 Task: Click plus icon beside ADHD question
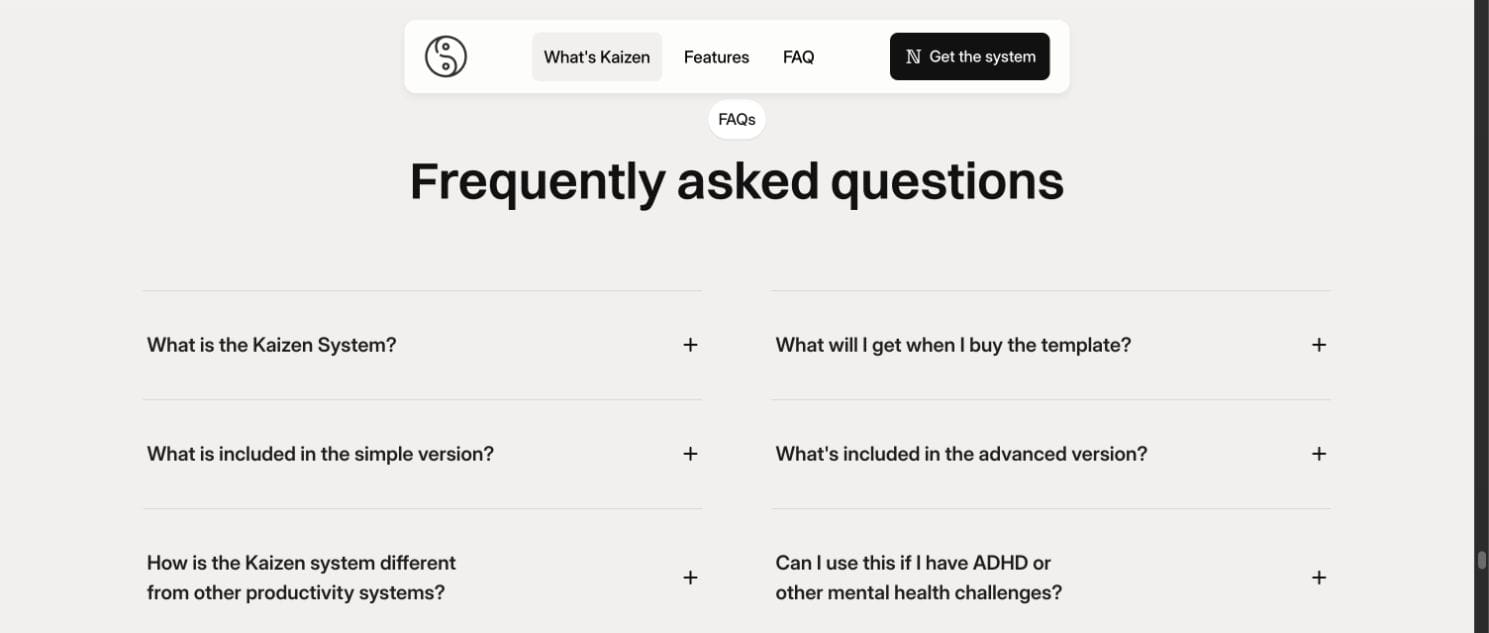(1319, 578)
